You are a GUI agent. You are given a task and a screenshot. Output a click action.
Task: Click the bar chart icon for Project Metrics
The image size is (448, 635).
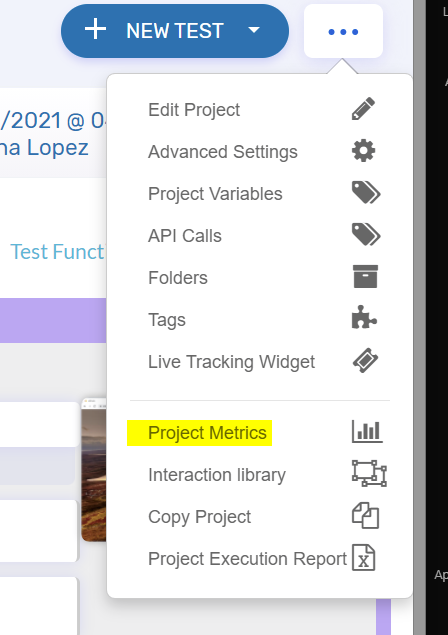tap(367, 431)
